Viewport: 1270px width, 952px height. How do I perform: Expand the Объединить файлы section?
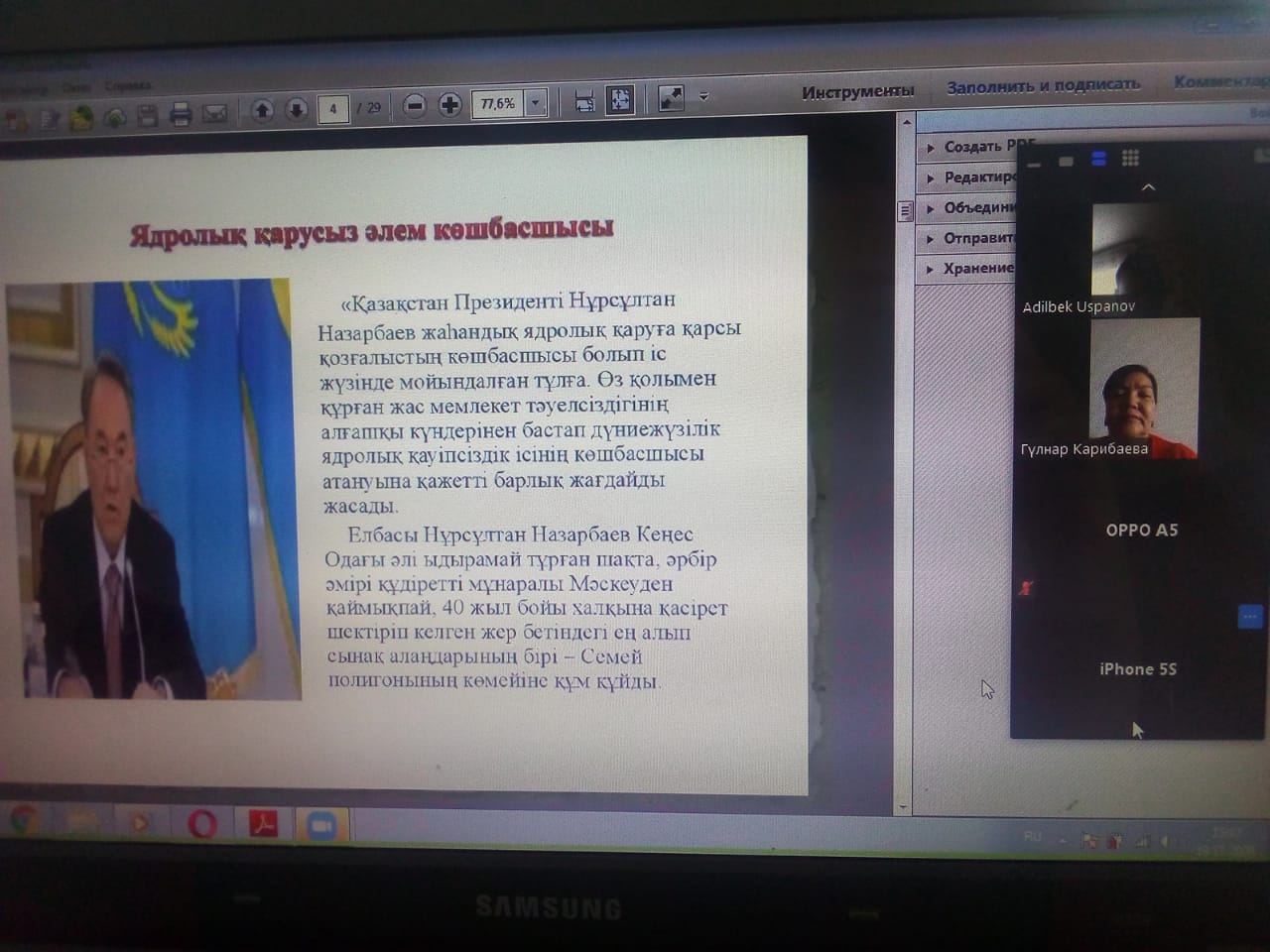(x=977, y=207)
